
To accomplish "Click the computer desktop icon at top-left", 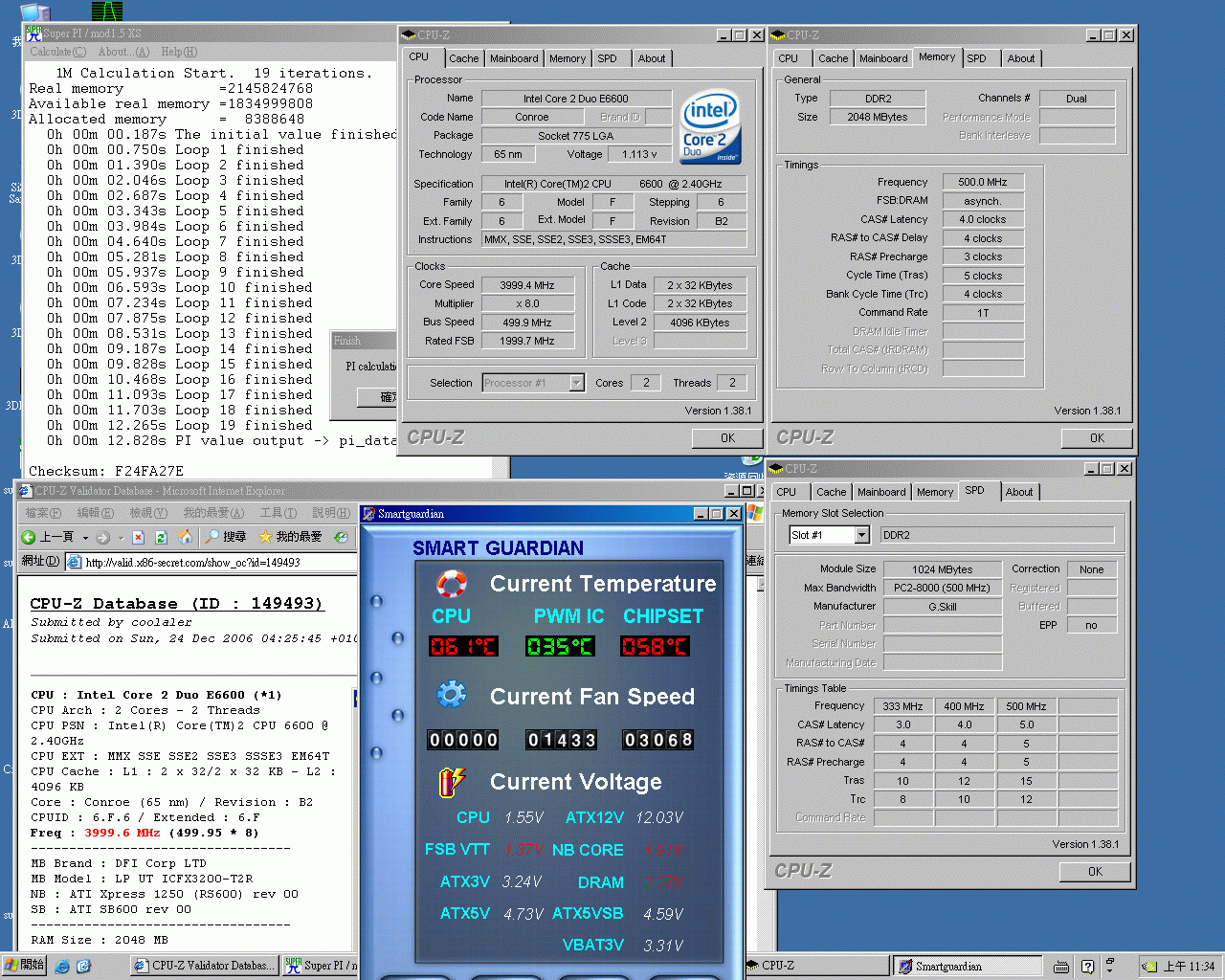I will (x=34, y=11).
